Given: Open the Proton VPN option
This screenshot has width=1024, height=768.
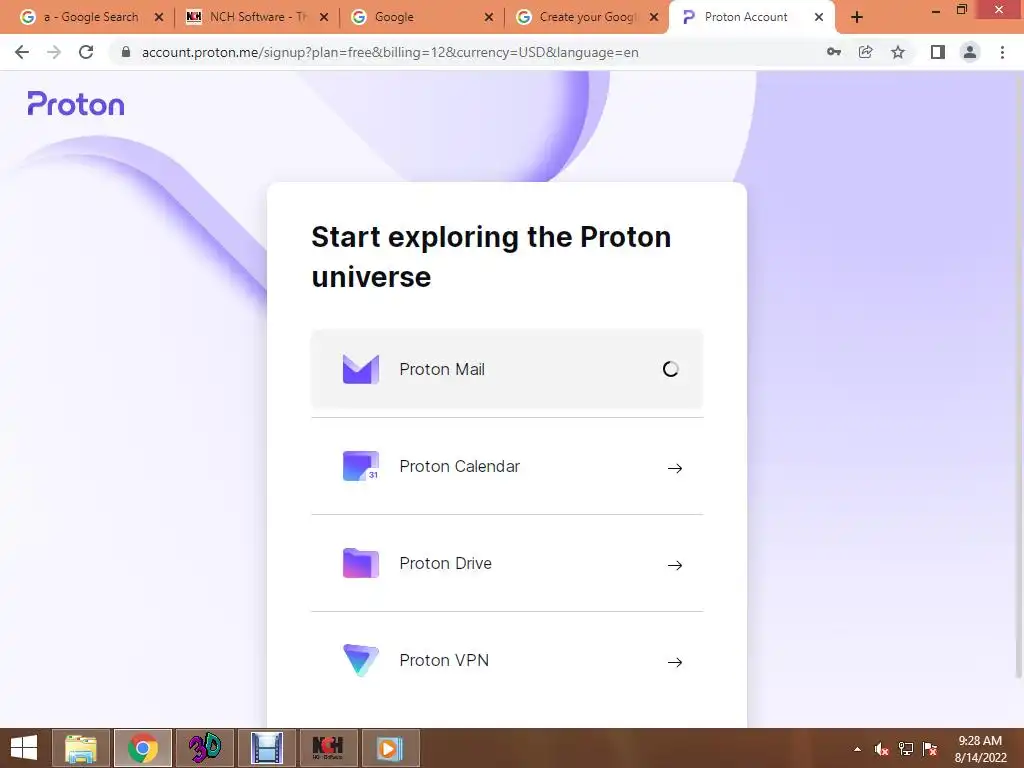Looking at the screenshot, I should point(507,660).
